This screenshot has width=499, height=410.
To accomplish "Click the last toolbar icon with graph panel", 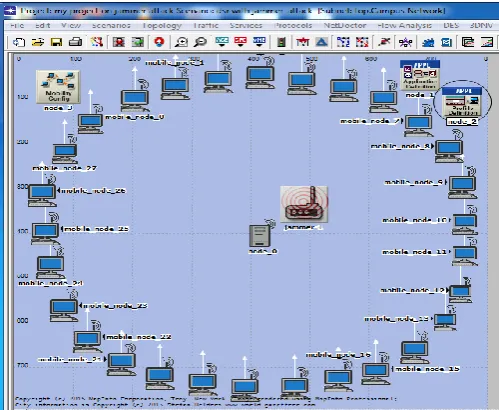I will [487, 42].
